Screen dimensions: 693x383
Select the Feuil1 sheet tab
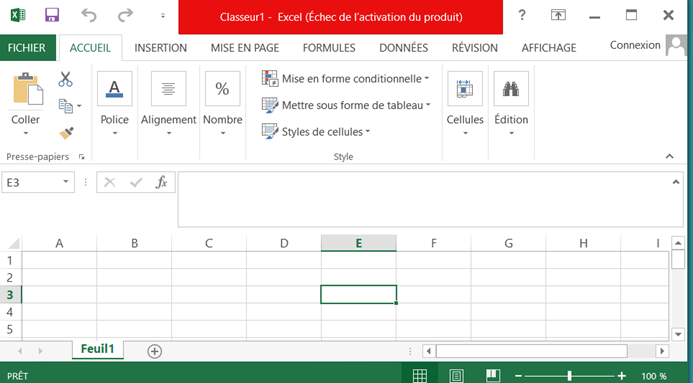[98, 349]
